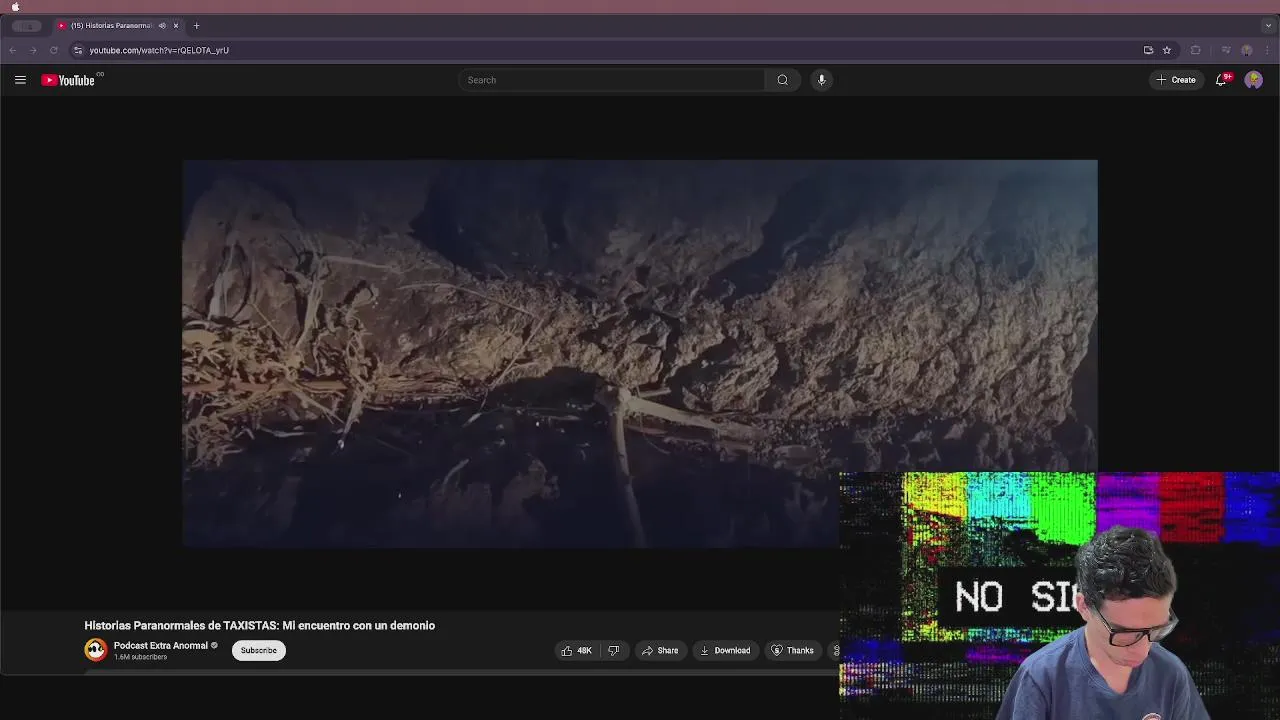Open the Apple menu
This screenshot has width=1280, height=720.
15,6
